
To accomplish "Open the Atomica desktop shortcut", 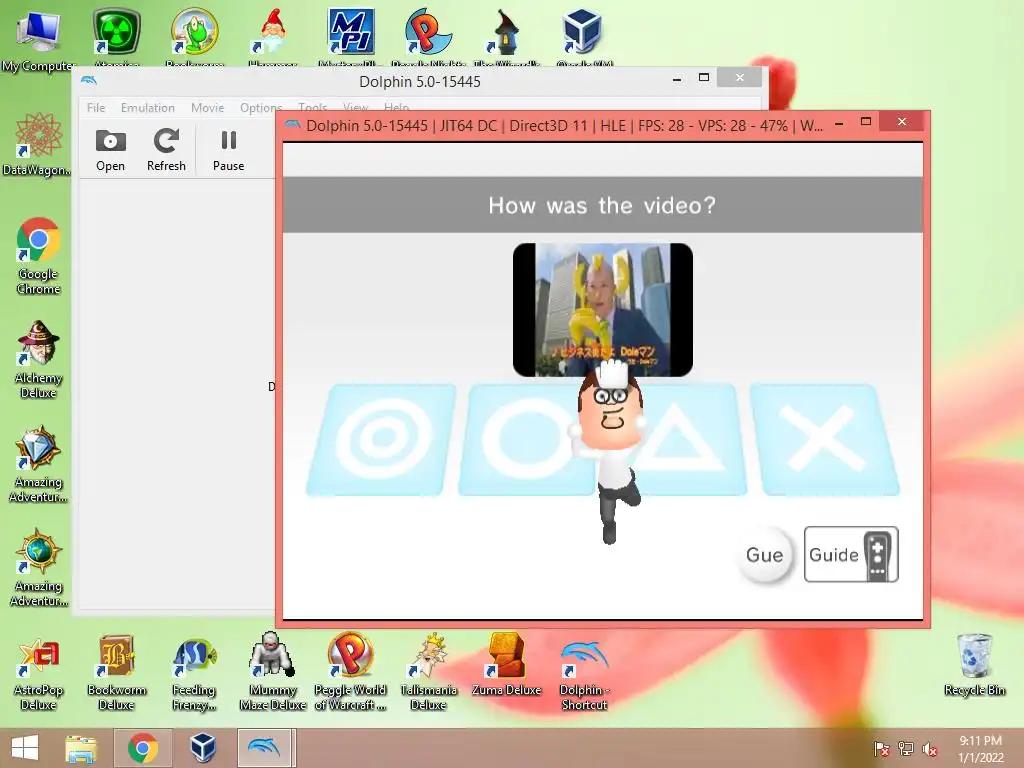I will point(116,37).
